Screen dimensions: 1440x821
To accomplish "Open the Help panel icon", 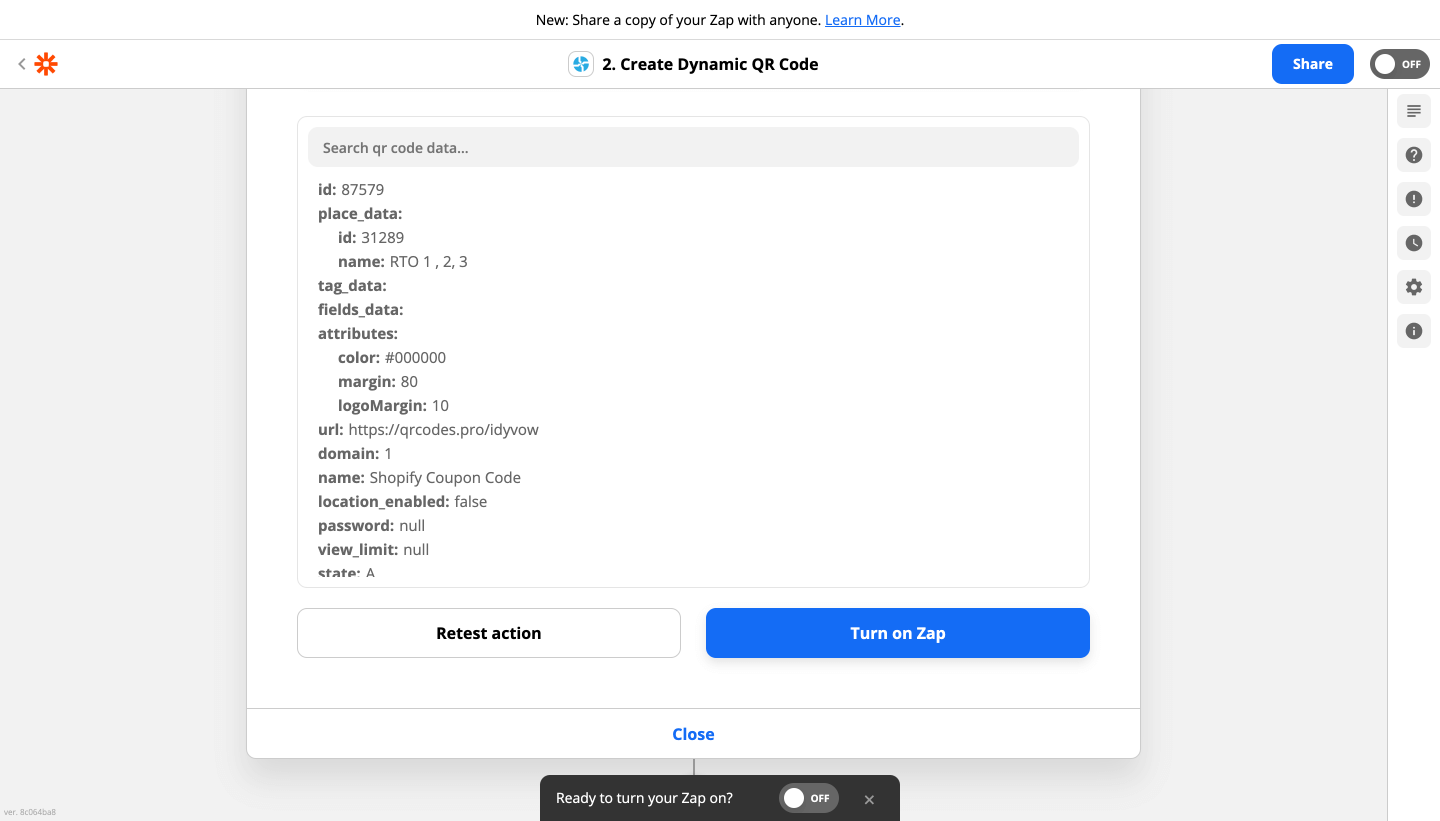I will coord(1413,155).
